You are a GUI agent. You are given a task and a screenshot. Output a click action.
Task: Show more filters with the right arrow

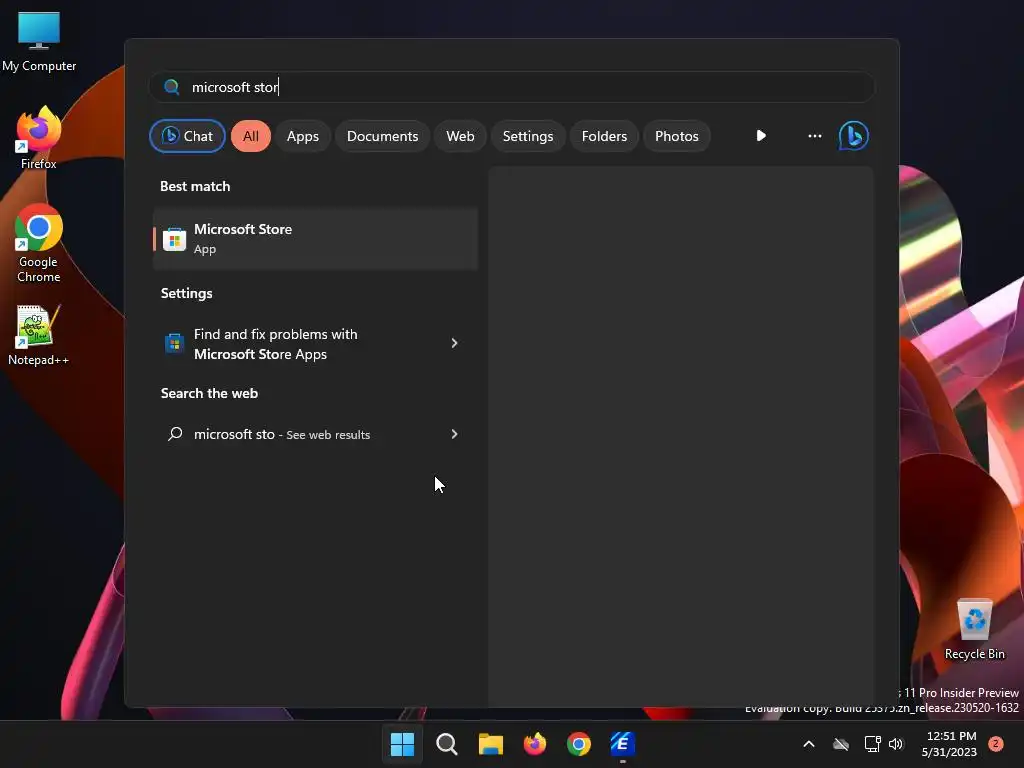click(761, 136)
